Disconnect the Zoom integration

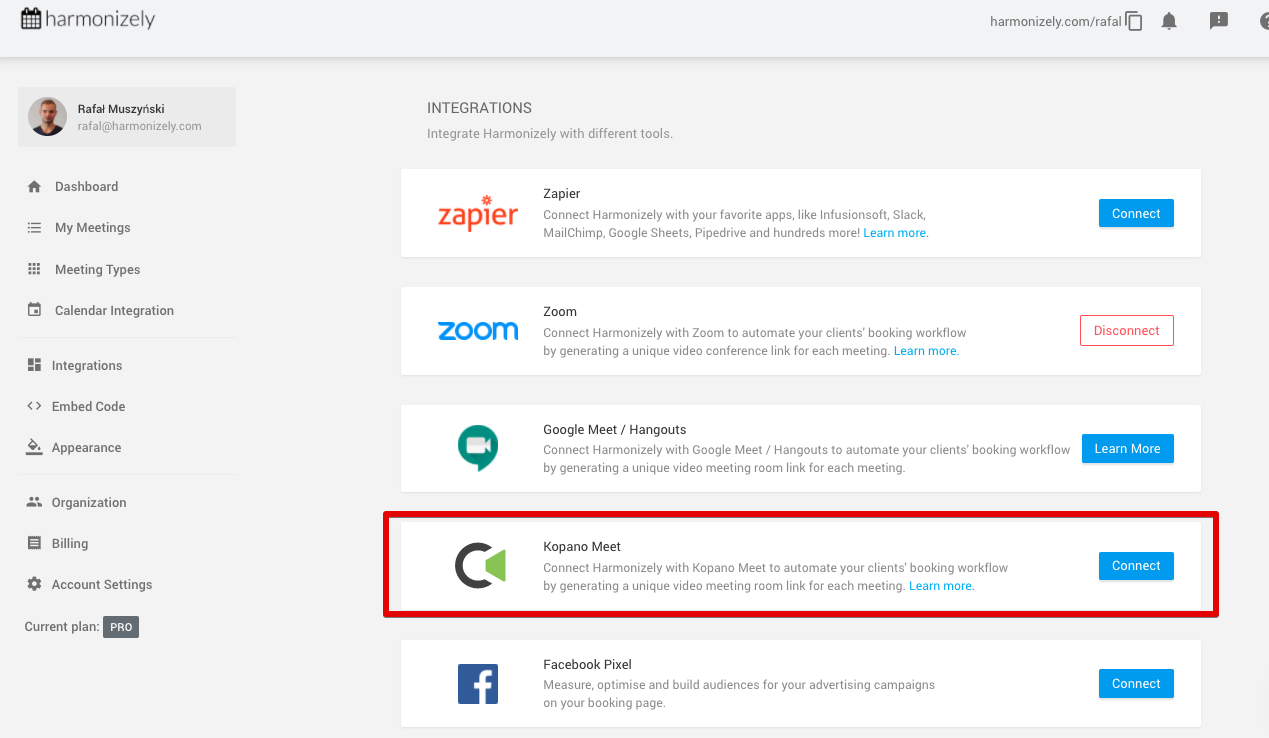[x=1126, y=330]
